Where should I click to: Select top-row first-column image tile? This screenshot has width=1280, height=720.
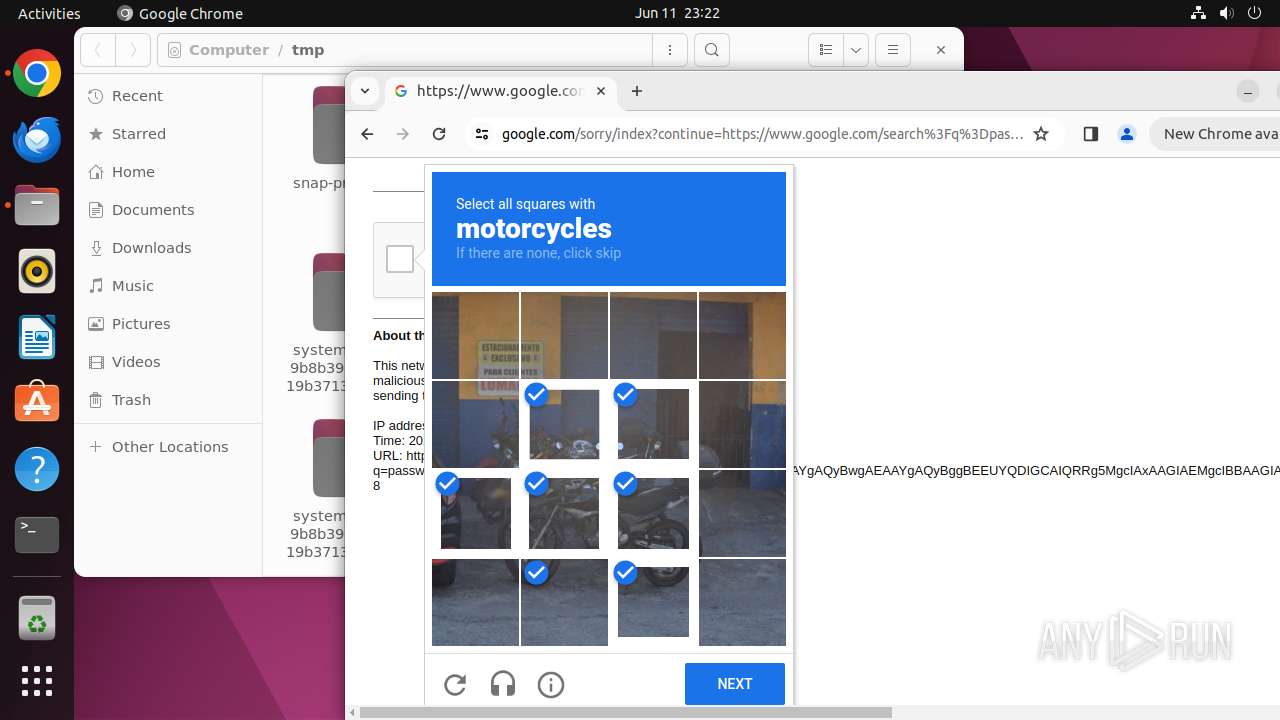tap(475, 335)
